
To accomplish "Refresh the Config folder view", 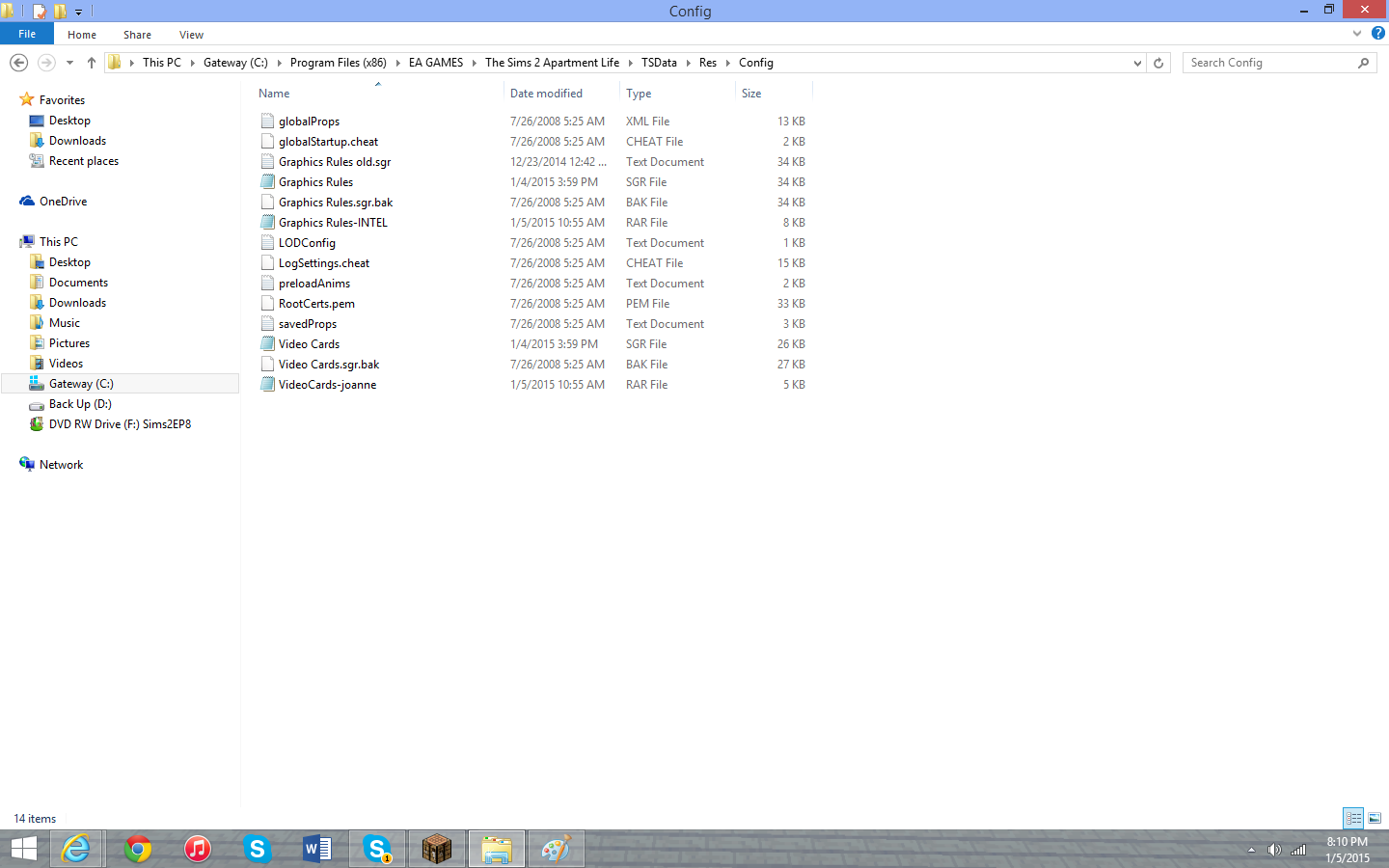I will tap(1158, 63).
